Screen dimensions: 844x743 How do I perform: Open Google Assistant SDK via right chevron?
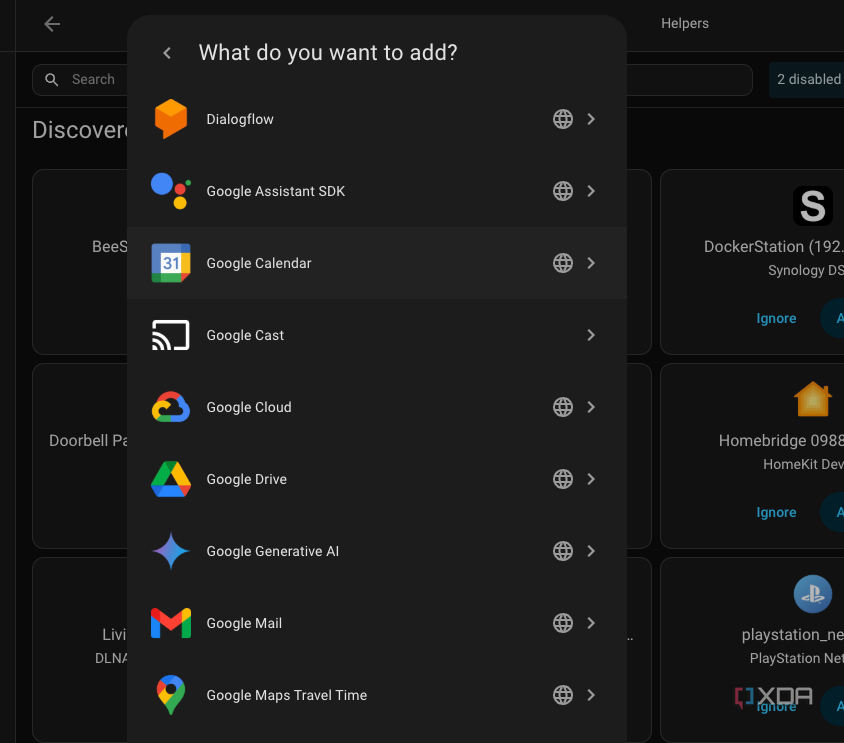[591, 191]
